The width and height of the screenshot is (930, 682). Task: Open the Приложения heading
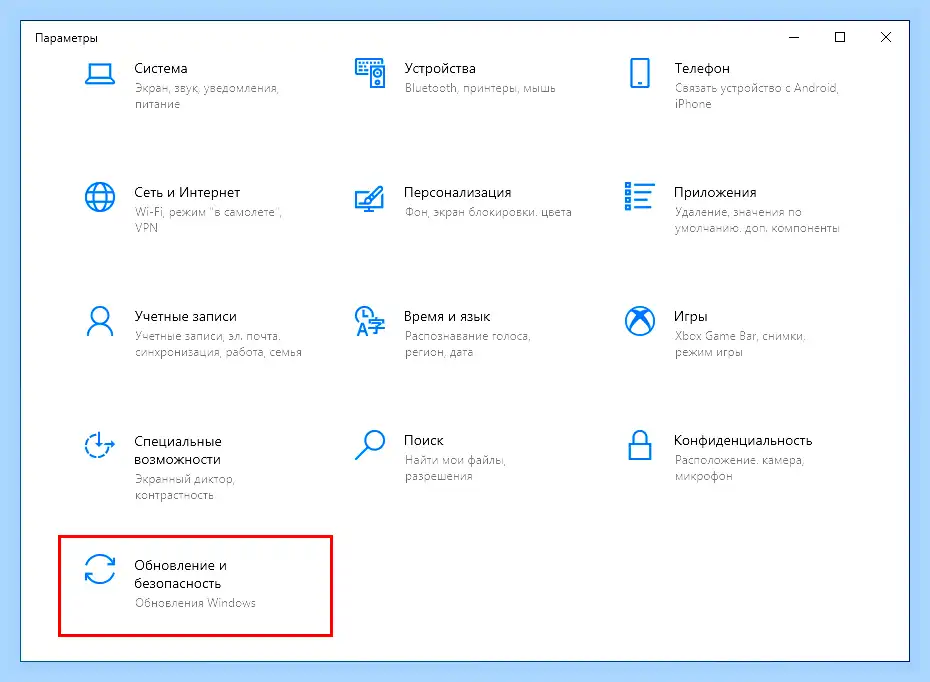point(715,193)
